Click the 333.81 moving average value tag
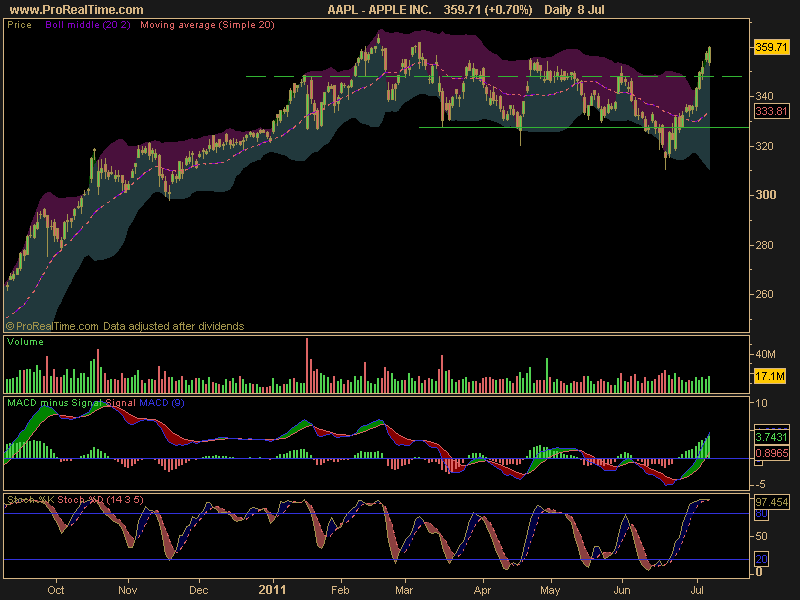Screen dimensions: 800x600 771,111
